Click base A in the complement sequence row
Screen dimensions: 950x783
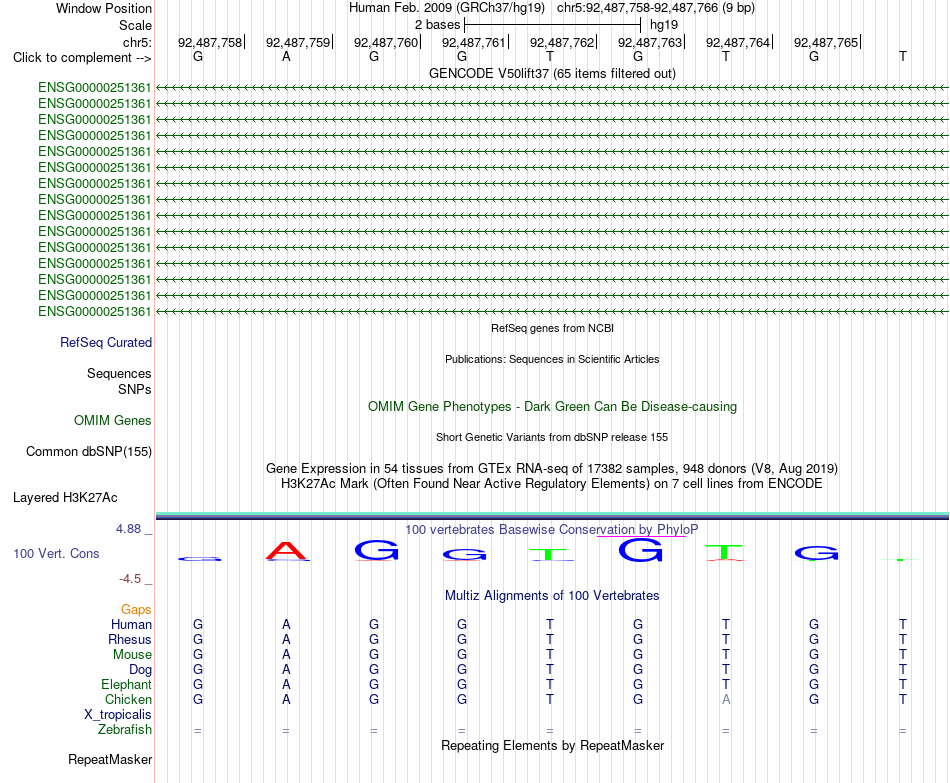pyautogui.click(x=286, y=56)
